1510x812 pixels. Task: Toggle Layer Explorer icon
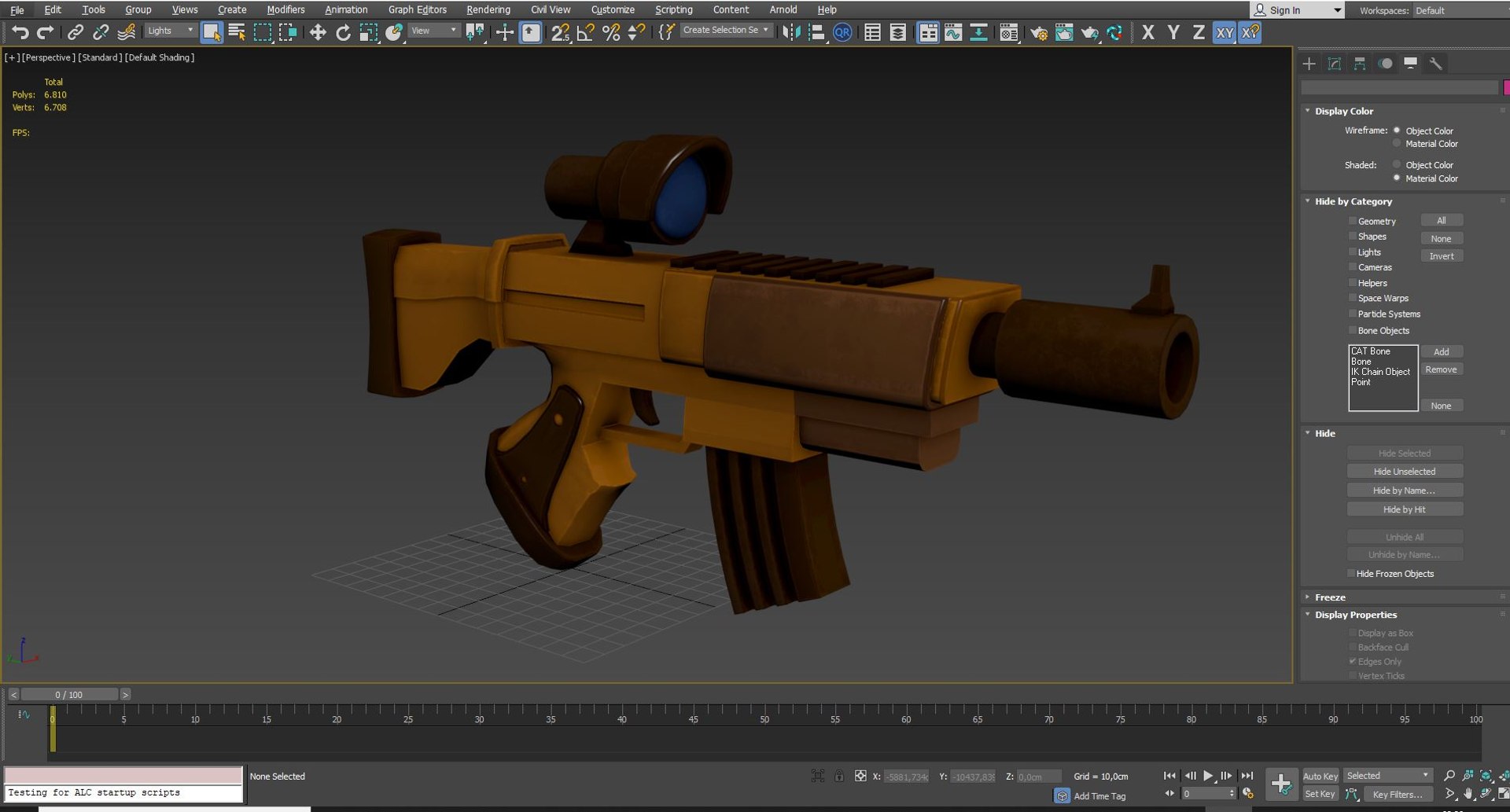pyautogui.click(x=897, y=32)
